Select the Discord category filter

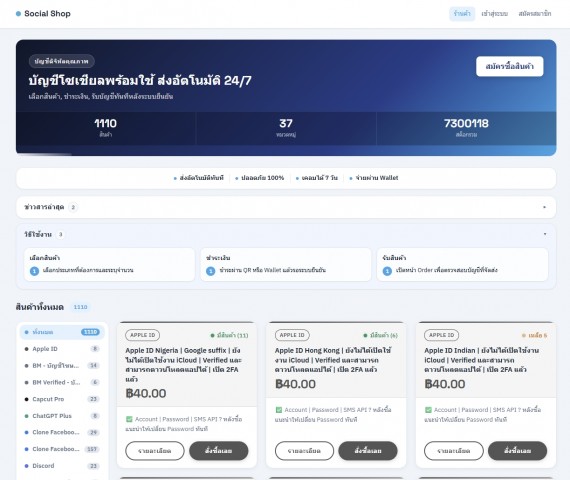point(62,466)
